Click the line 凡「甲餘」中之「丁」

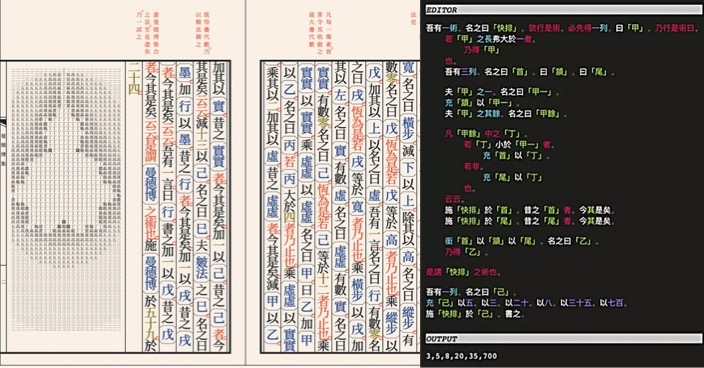click(x=486, y=133)
